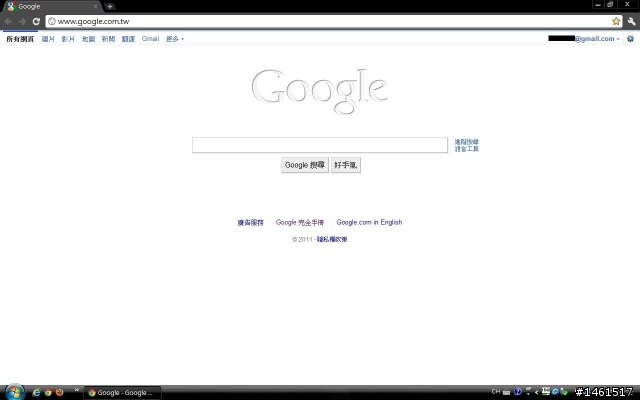Launch Internet Explorer from quick launch
This screenshot has width=640, height=400.
36,392
